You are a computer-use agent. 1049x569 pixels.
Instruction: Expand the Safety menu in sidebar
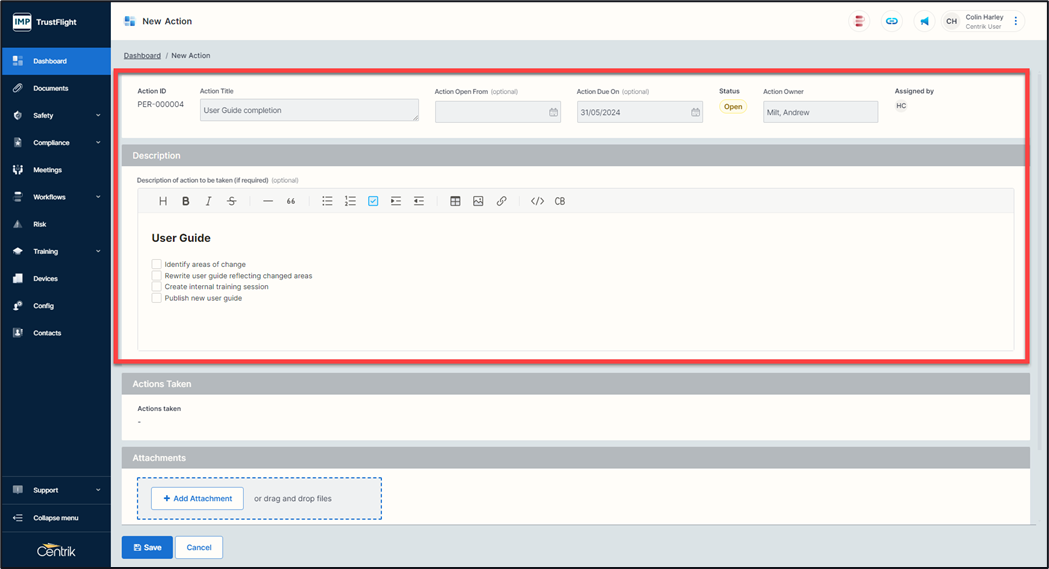(56, 116)
